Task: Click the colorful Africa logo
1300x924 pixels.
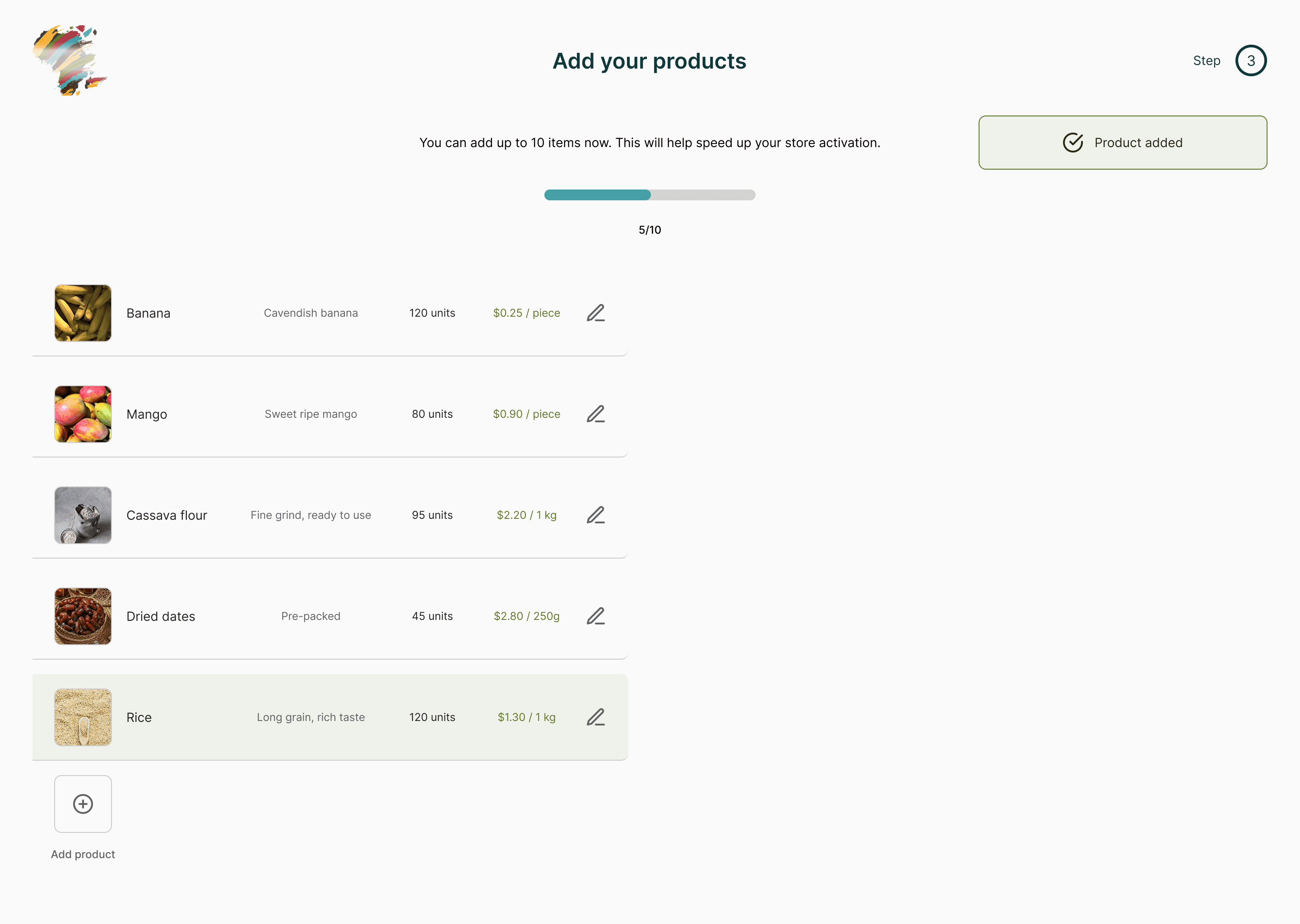Action: tap(70, 60)
